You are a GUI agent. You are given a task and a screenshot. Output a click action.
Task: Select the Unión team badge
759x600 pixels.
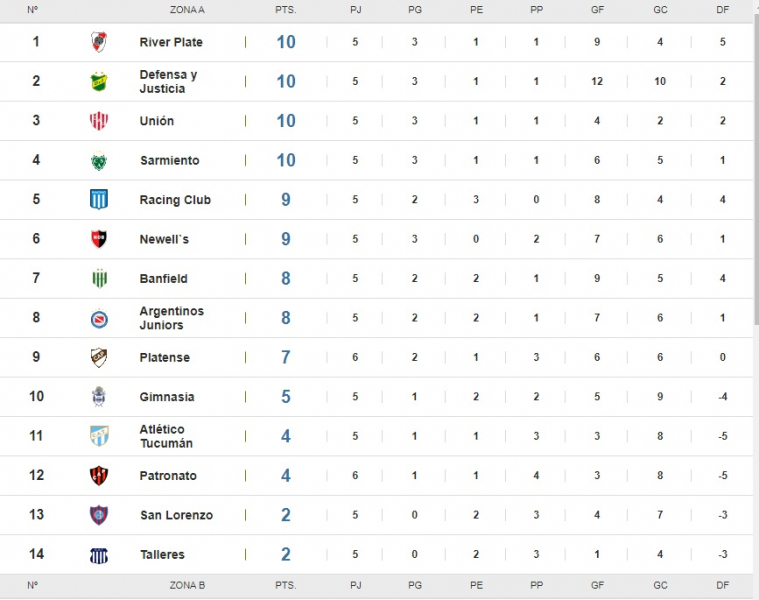pos(99,121)
